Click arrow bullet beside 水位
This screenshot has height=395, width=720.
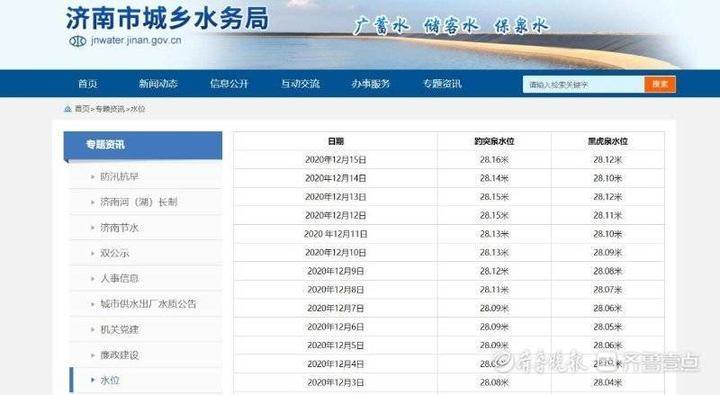(93, 380)
